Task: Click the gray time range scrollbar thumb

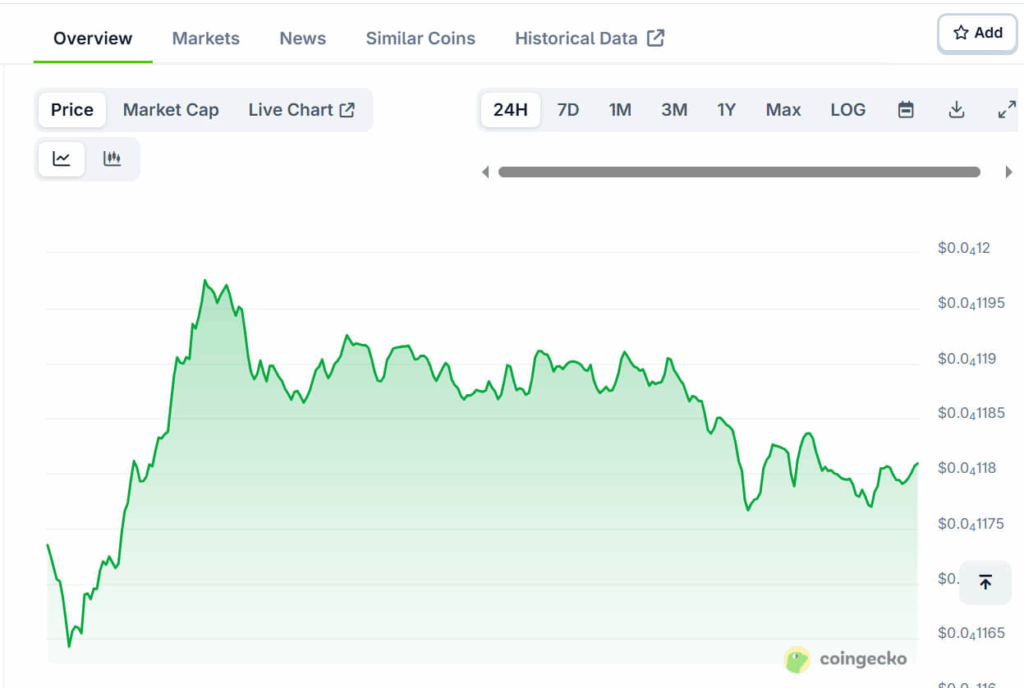Action: click(x=739, y=172)
